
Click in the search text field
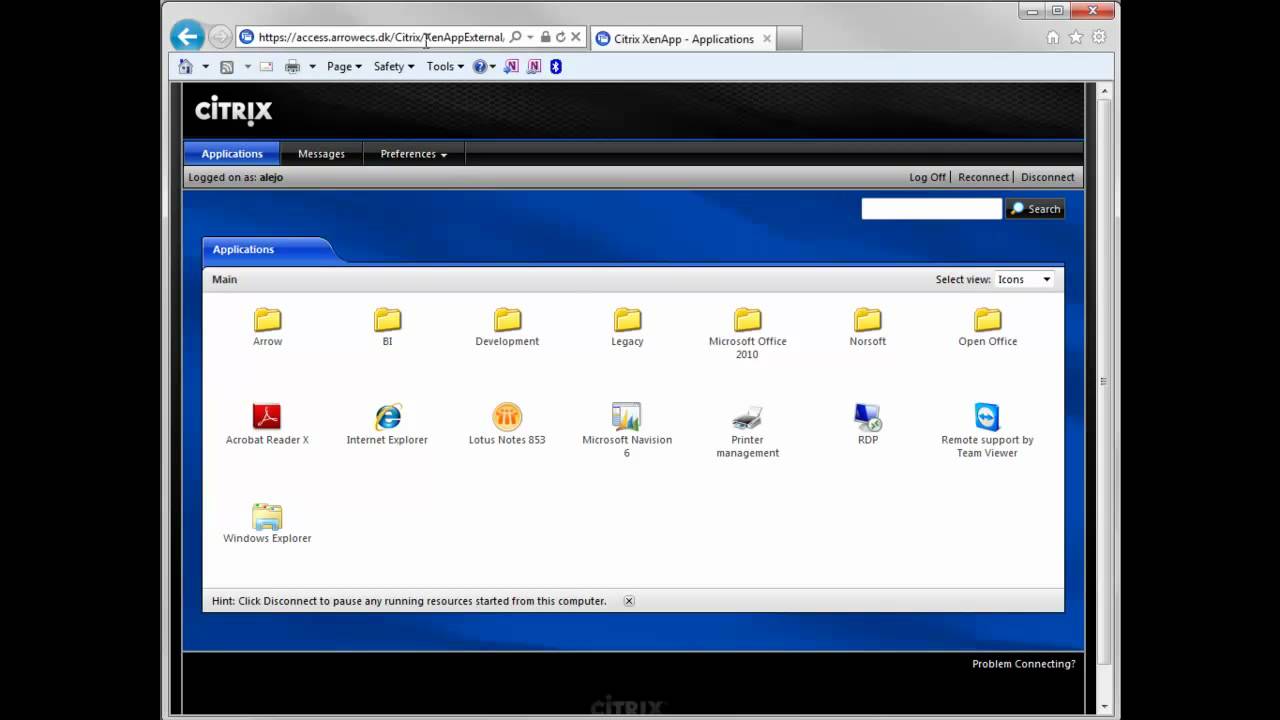coord(931,208)
